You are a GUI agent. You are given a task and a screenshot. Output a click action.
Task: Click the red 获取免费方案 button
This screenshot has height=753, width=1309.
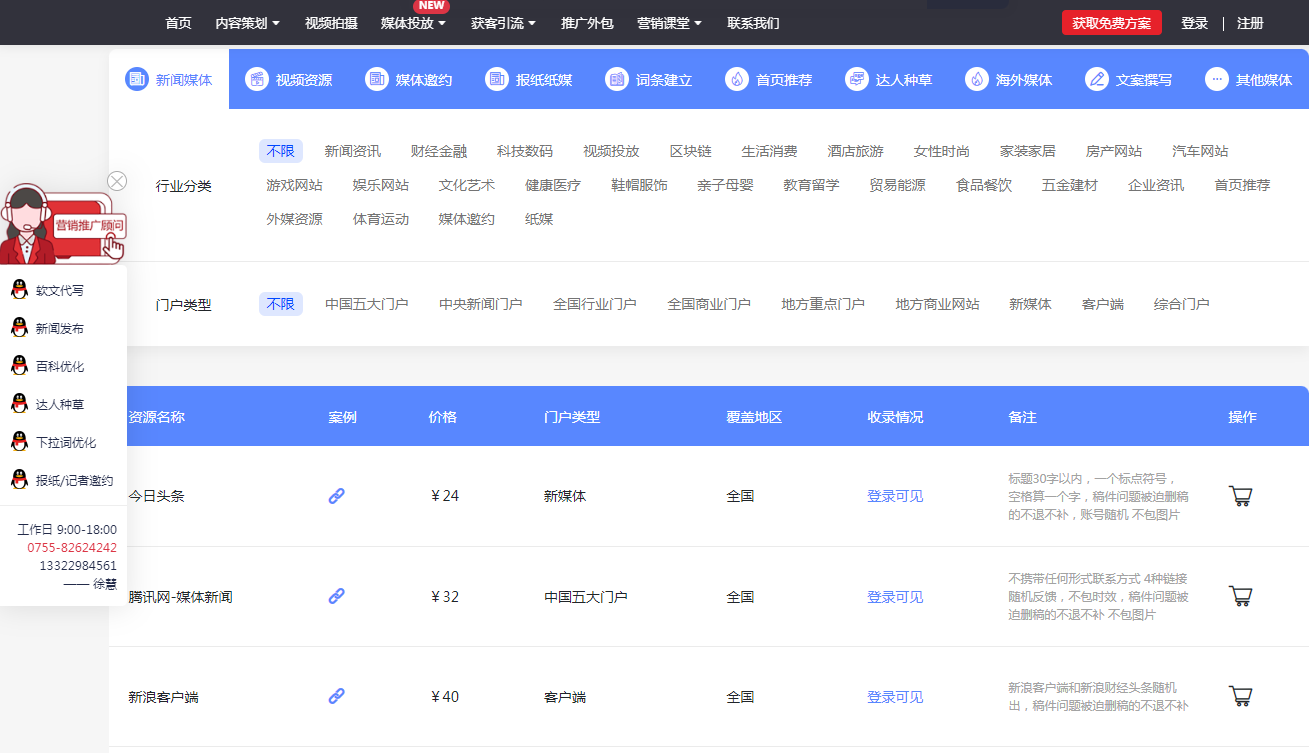point(1111,23)
